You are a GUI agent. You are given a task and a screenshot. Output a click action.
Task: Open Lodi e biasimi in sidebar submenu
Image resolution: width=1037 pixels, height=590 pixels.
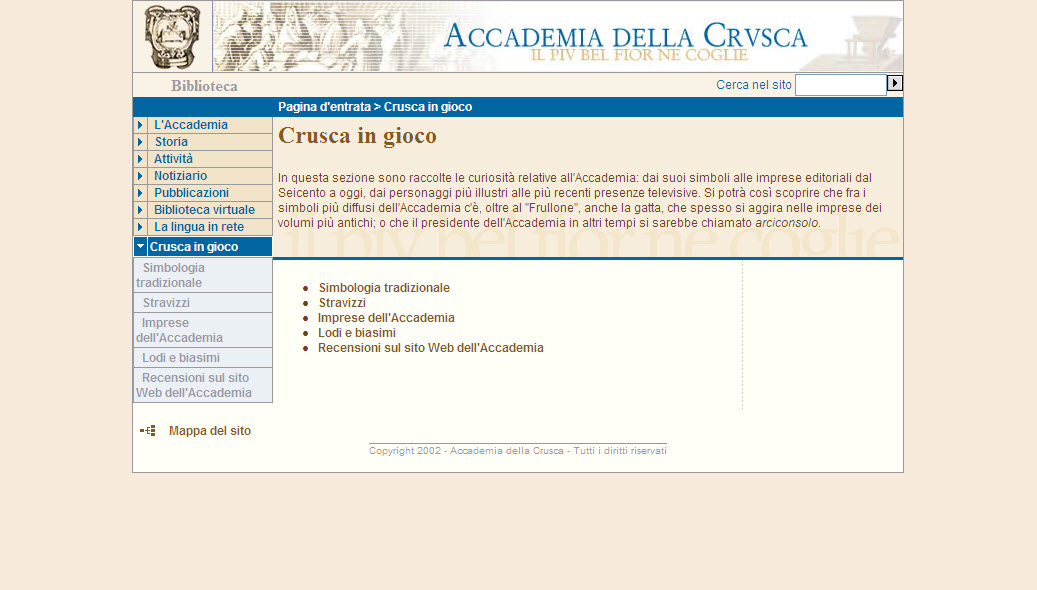(x=202, y=358)
